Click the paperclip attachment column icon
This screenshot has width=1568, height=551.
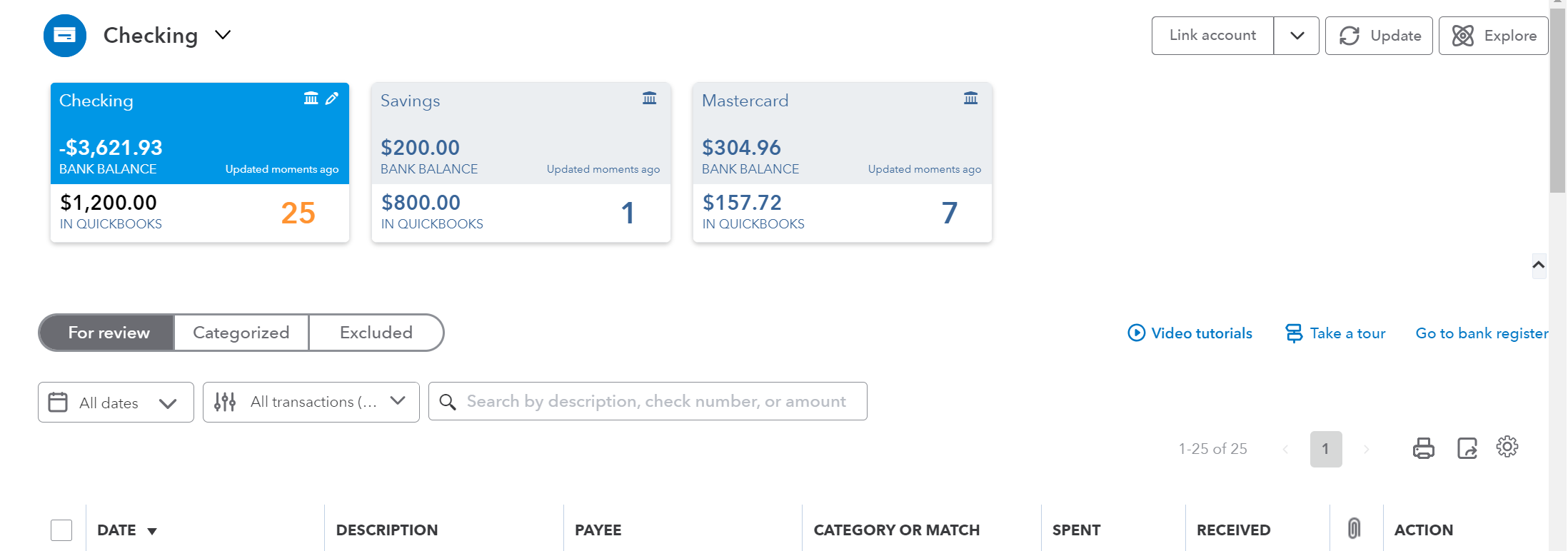pyautogui.click(x=1354, y=529)
